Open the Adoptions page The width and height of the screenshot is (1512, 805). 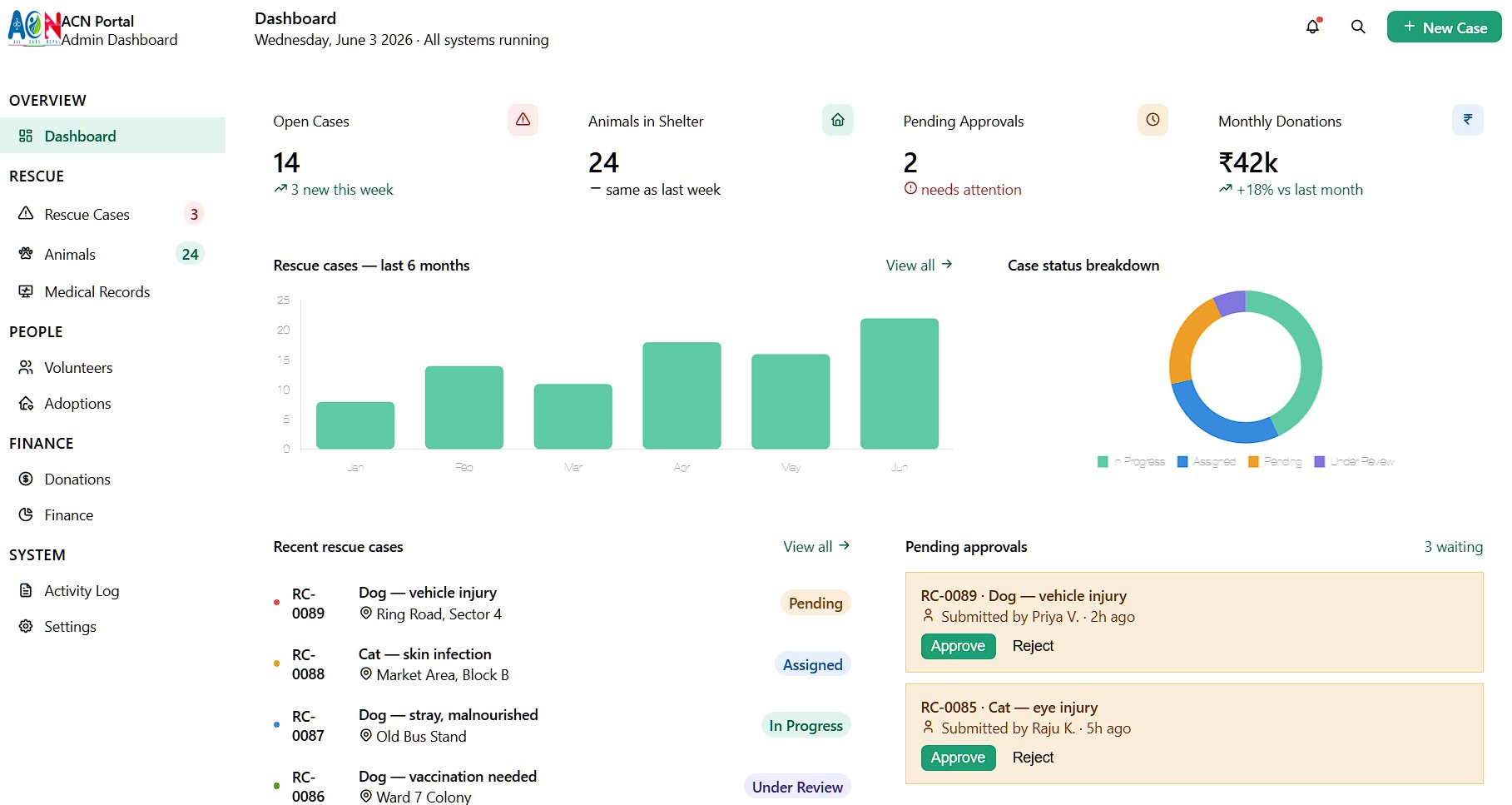pyautogui.click(x=112, y=404)
